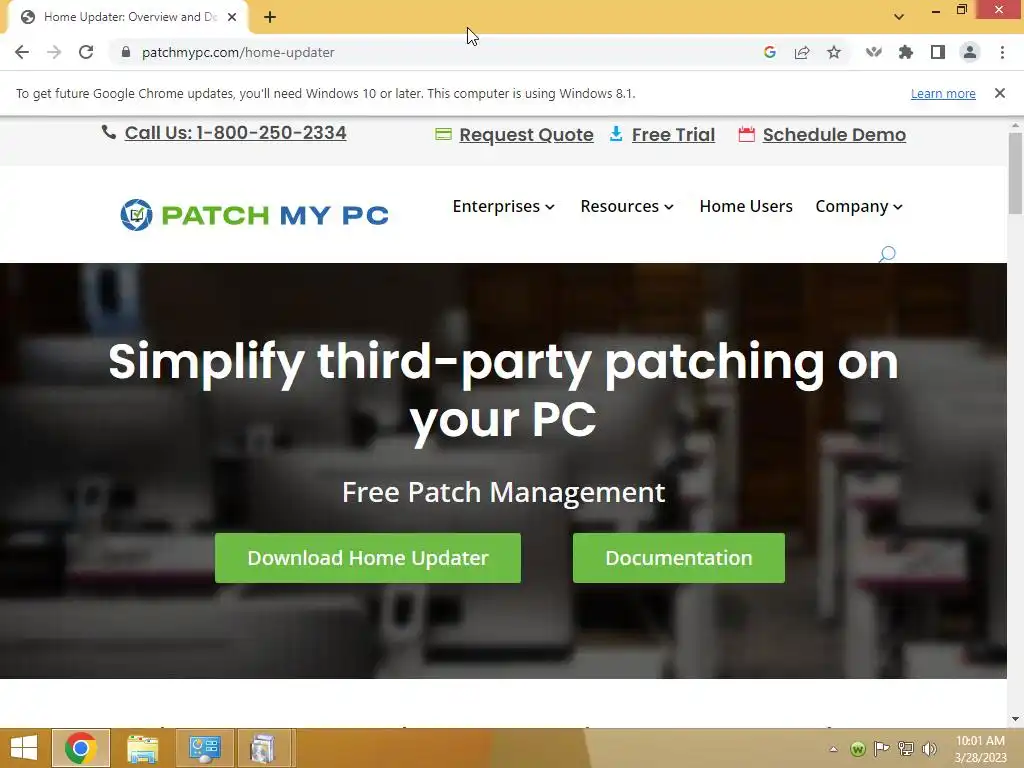Click the network tray icon
The image size is (1024, 768).
(x=906, y=749)
